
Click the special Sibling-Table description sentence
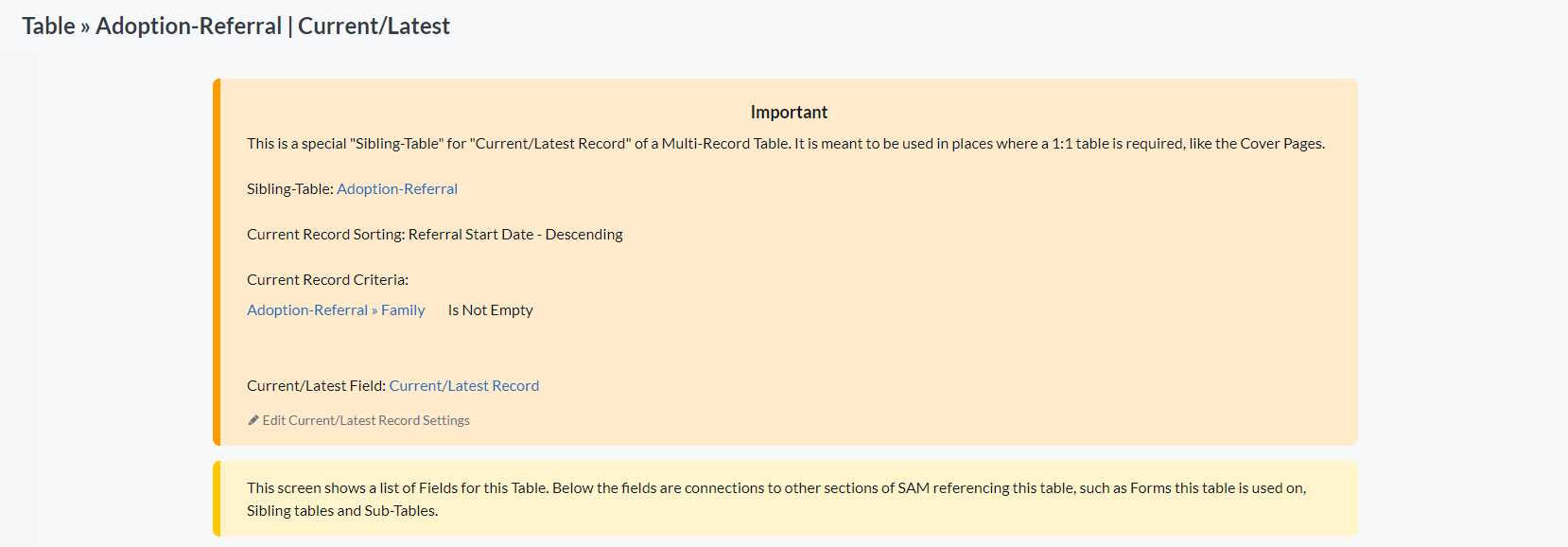[786, 143]
